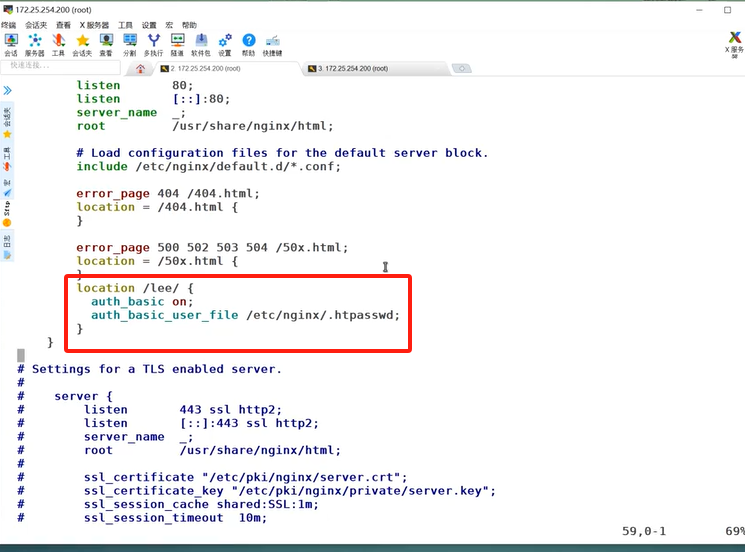Open the 工具 sidebar tab
The image size is (745, 552).
(x=7, y=159)
